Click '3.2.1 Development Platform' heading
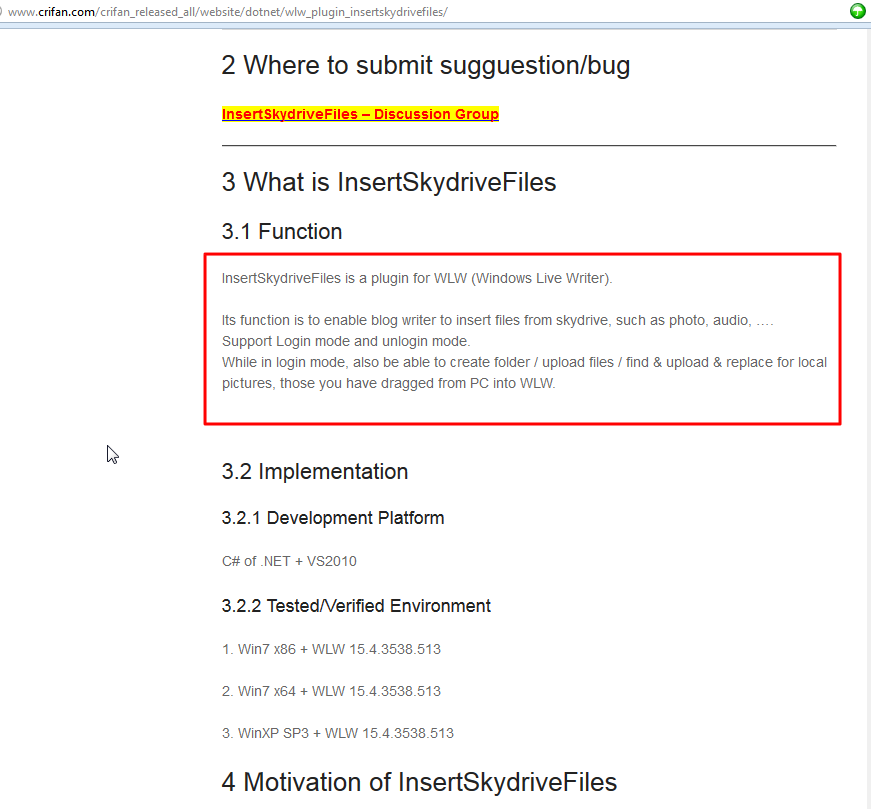The height and width of the screenshot is (809, 871). point(333,518)
